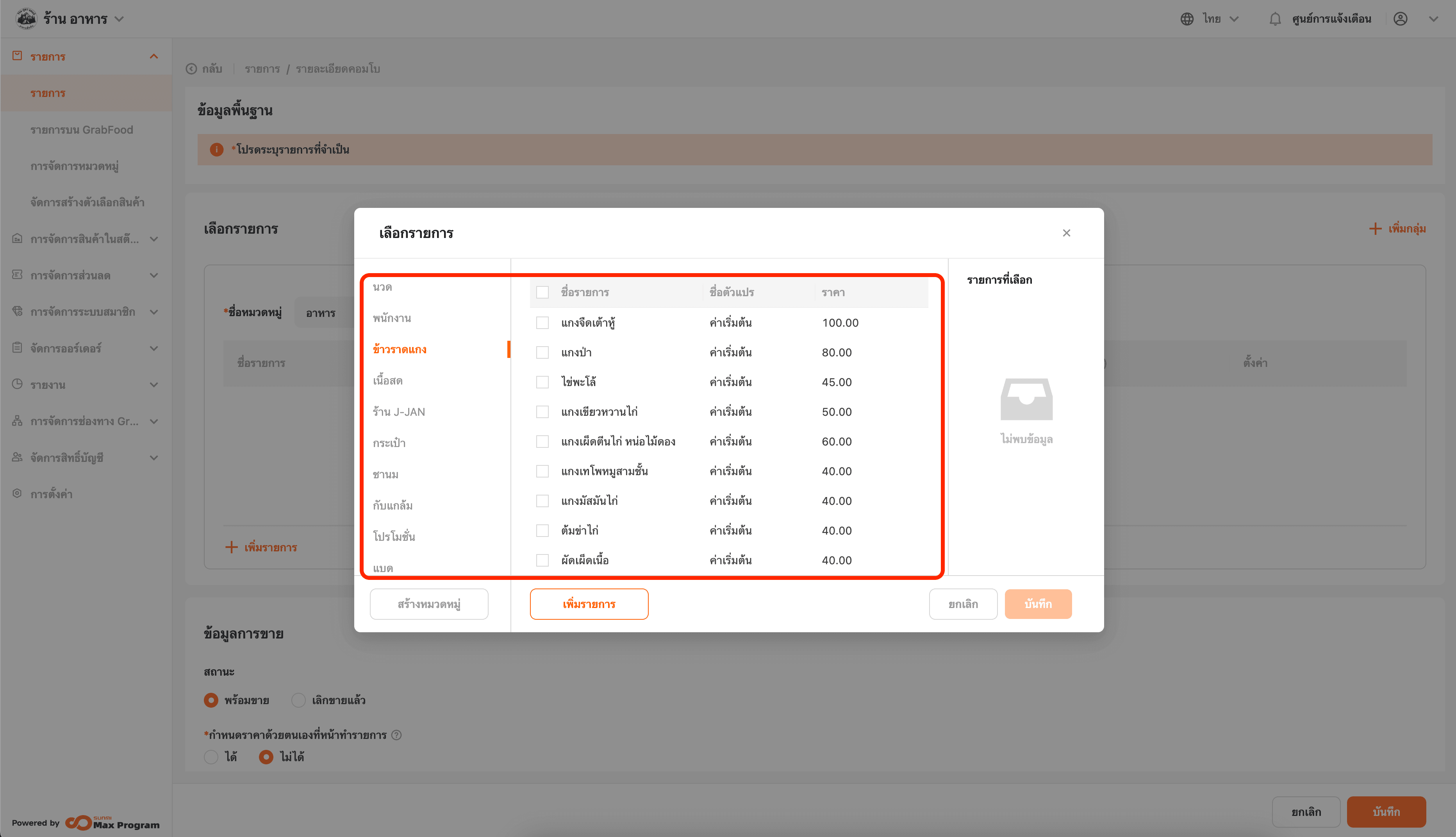
Task: Tick the checkbox for ไข่พะโล้
Action: 542,382
